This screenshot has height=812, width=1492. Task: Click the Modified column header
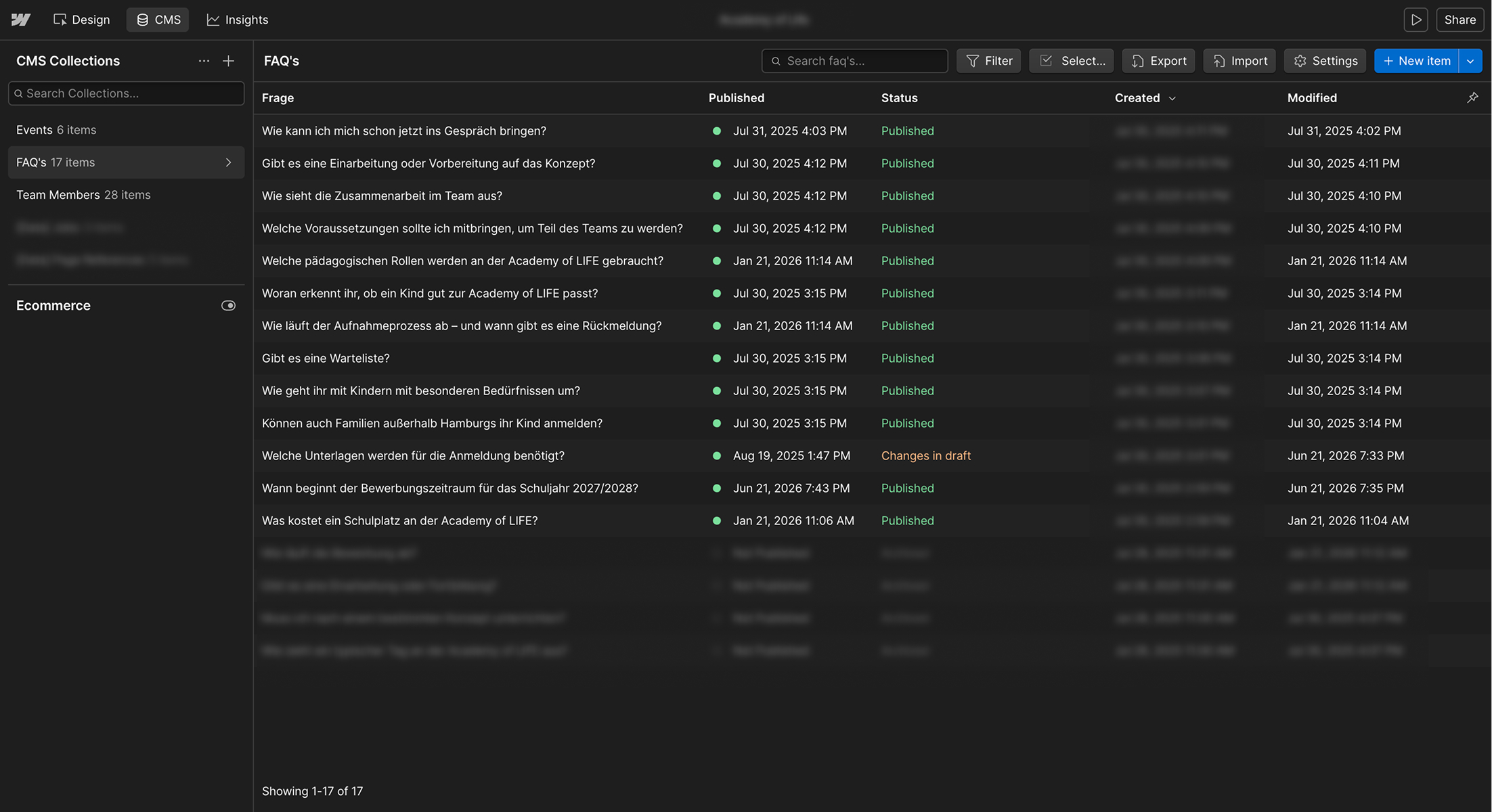coord(1312,98)
